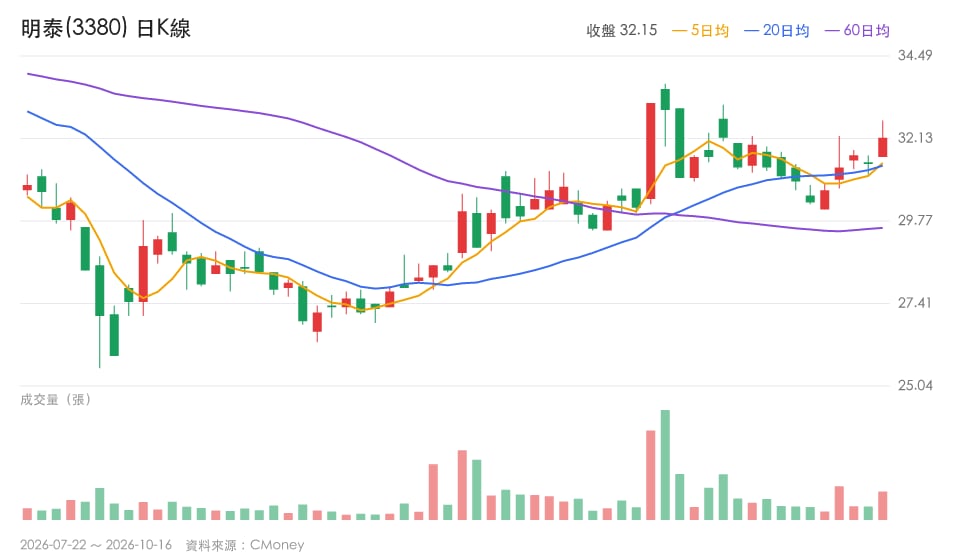Click the 5日均 legend entry
Image resolution: width=960 pixels, height=560 pixels.
point(700,31)
